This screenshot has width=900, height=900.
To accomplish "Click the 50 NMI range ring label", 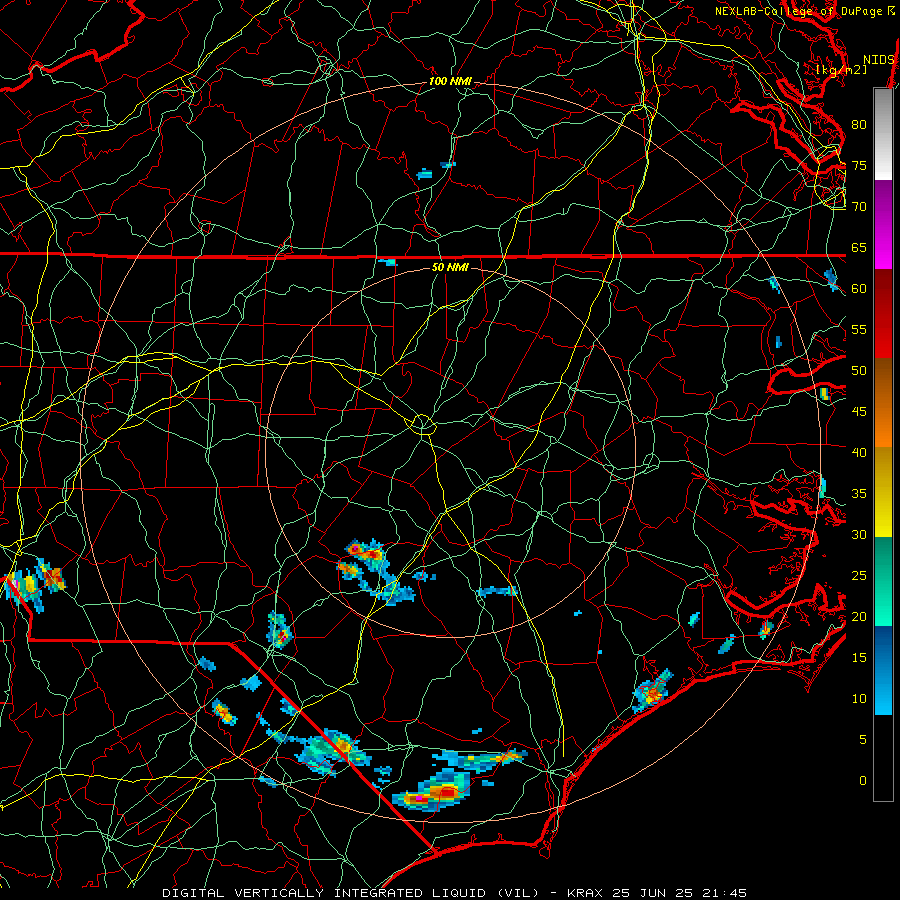I will click(x=450, y=267).
